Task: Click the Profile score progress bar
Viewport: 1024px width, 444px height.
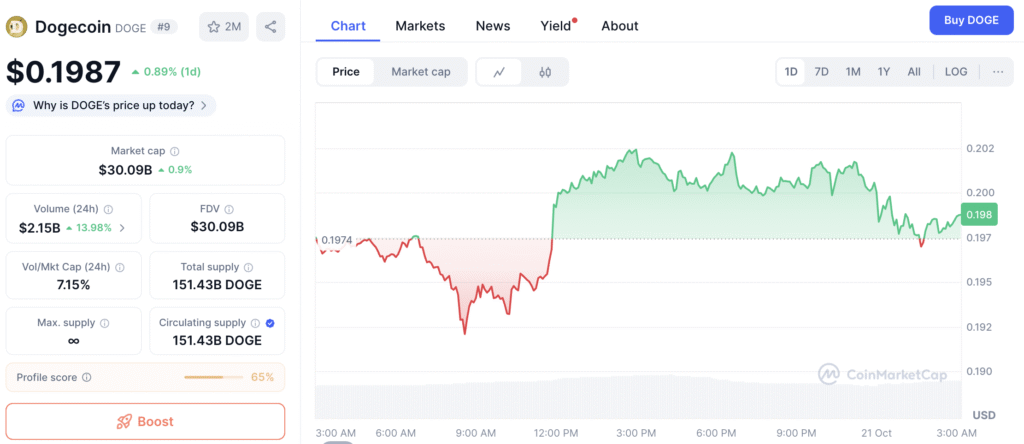Action: [213, 377]
